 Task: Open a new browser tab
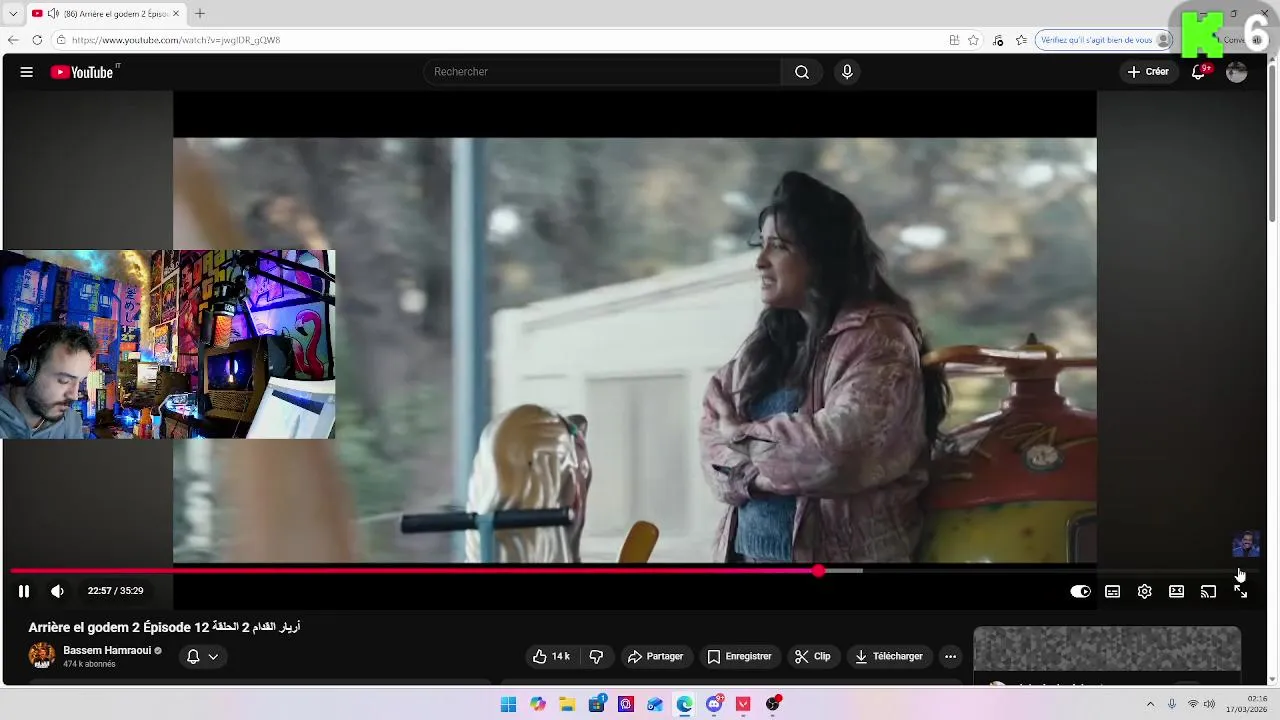coord(199,14)
